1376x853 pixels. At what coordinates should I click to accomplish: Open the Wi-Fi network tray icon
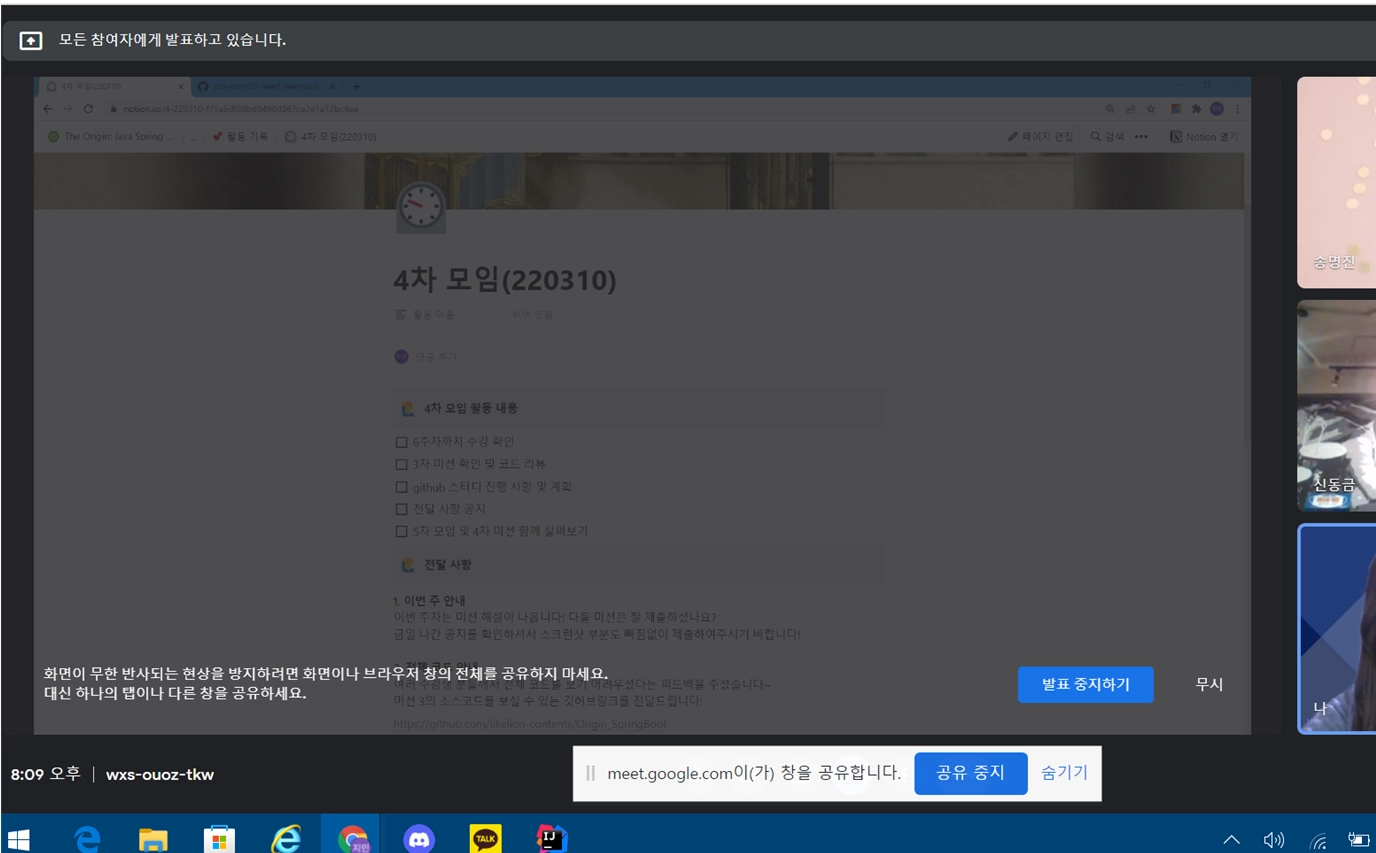(x=1318, y=840)
